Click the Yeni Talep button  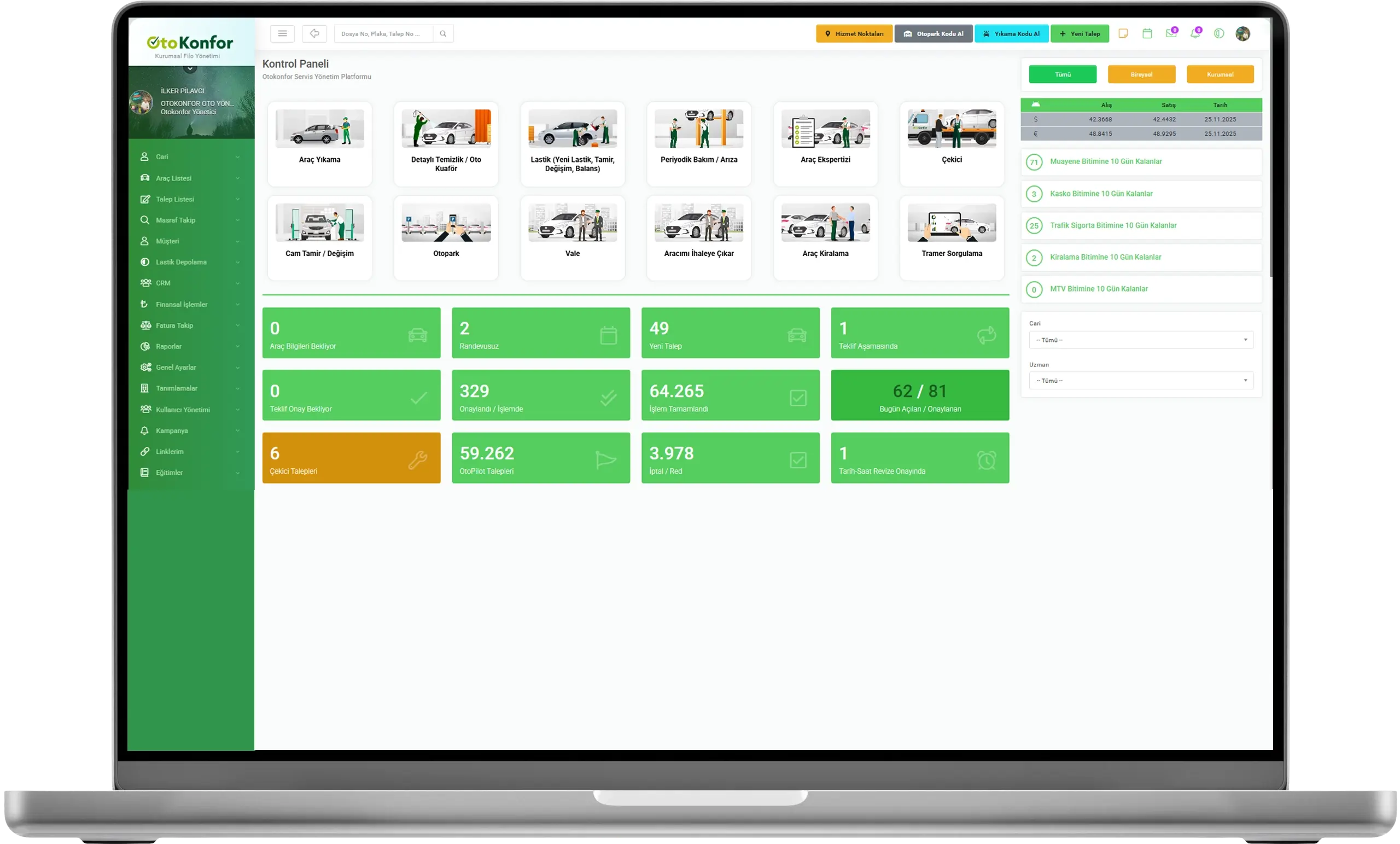[x=1080, y=33]
